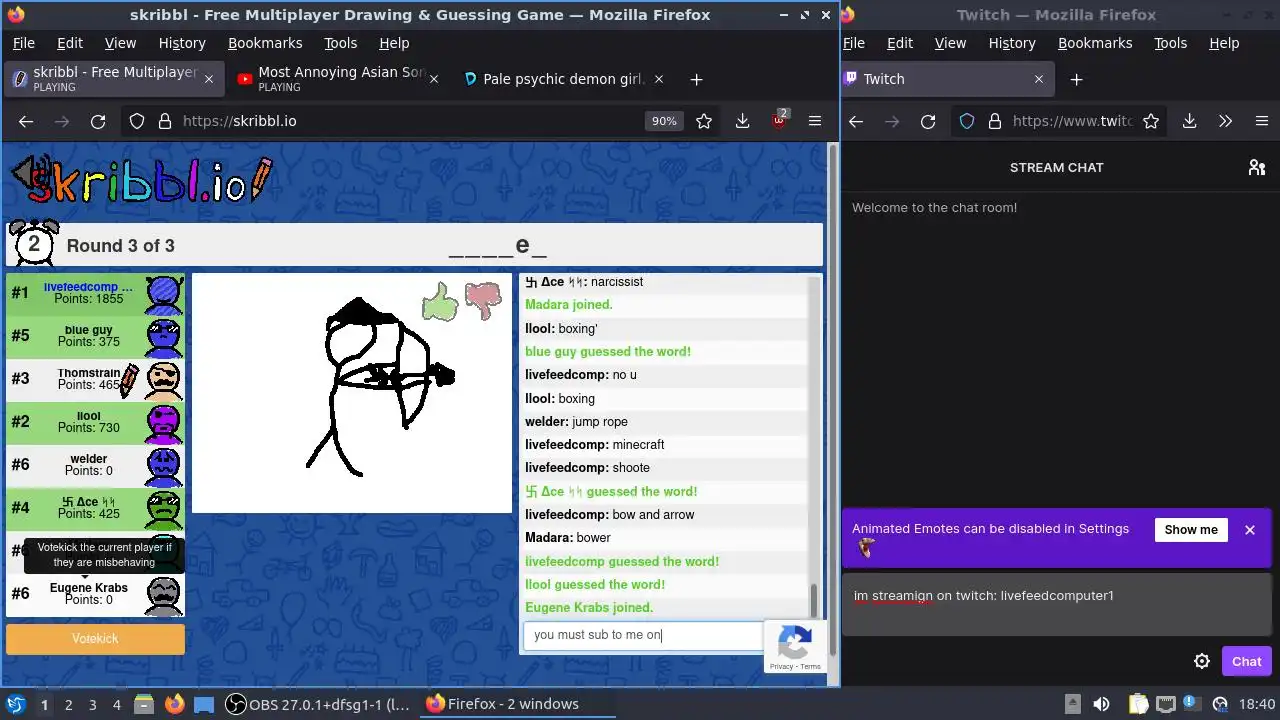The image size is (1280, 720).
Task: Close the skribbl tab
Action: coord(209,79)
